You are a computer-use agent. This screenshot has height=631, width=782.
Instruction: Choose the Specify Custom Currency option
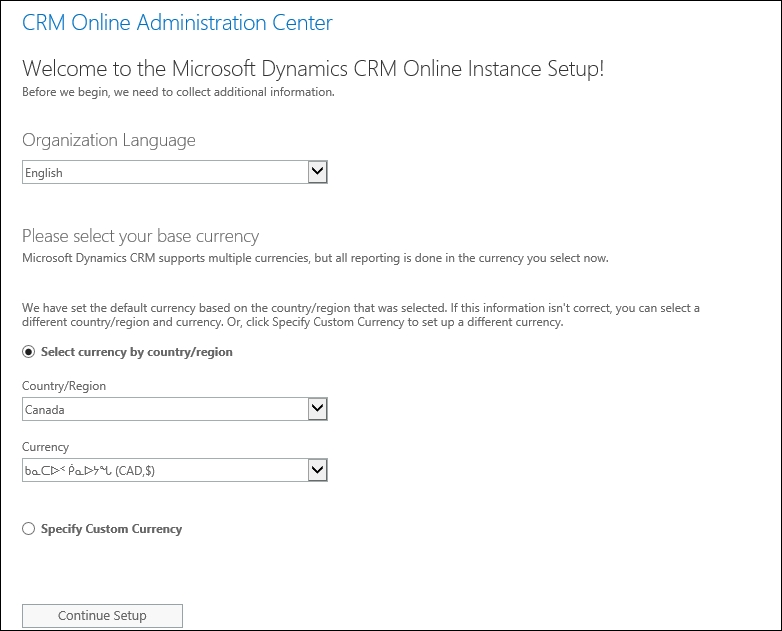tap(28, 529)
